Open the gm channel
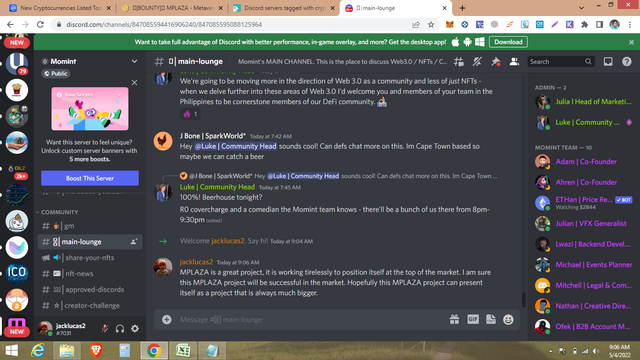Screen dimensions: 640x360 click(x=90, y=226)
